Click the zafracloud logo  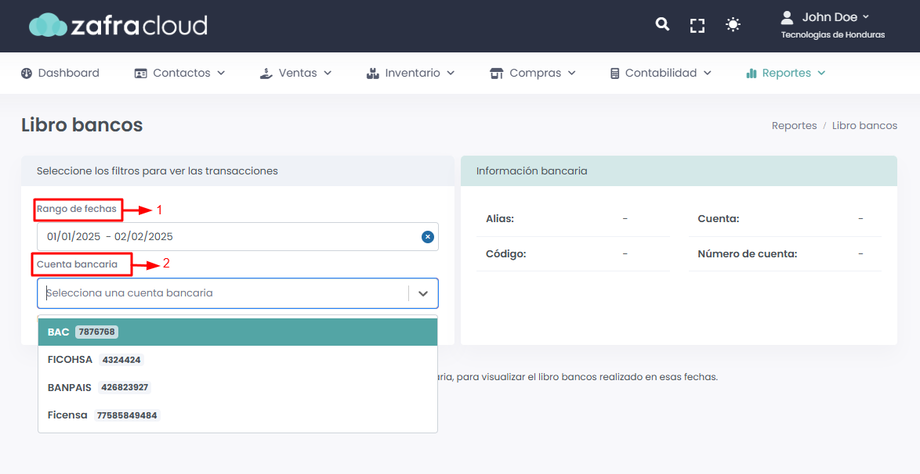(118, 25)
